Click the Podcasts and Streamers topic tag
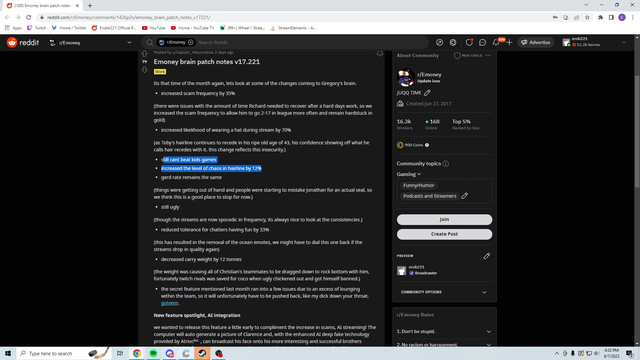640x360 pixels. 429,196
